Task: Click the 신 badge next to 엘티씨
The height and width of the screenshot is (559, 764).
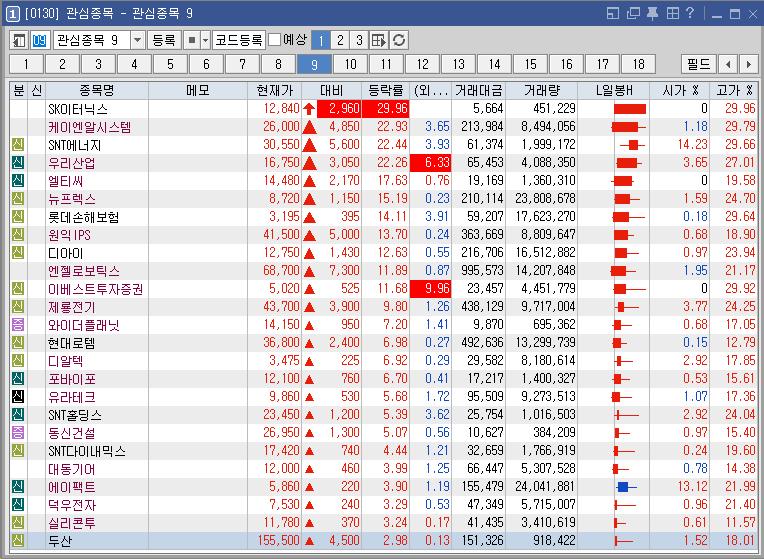Action: (x=18, y=180)
